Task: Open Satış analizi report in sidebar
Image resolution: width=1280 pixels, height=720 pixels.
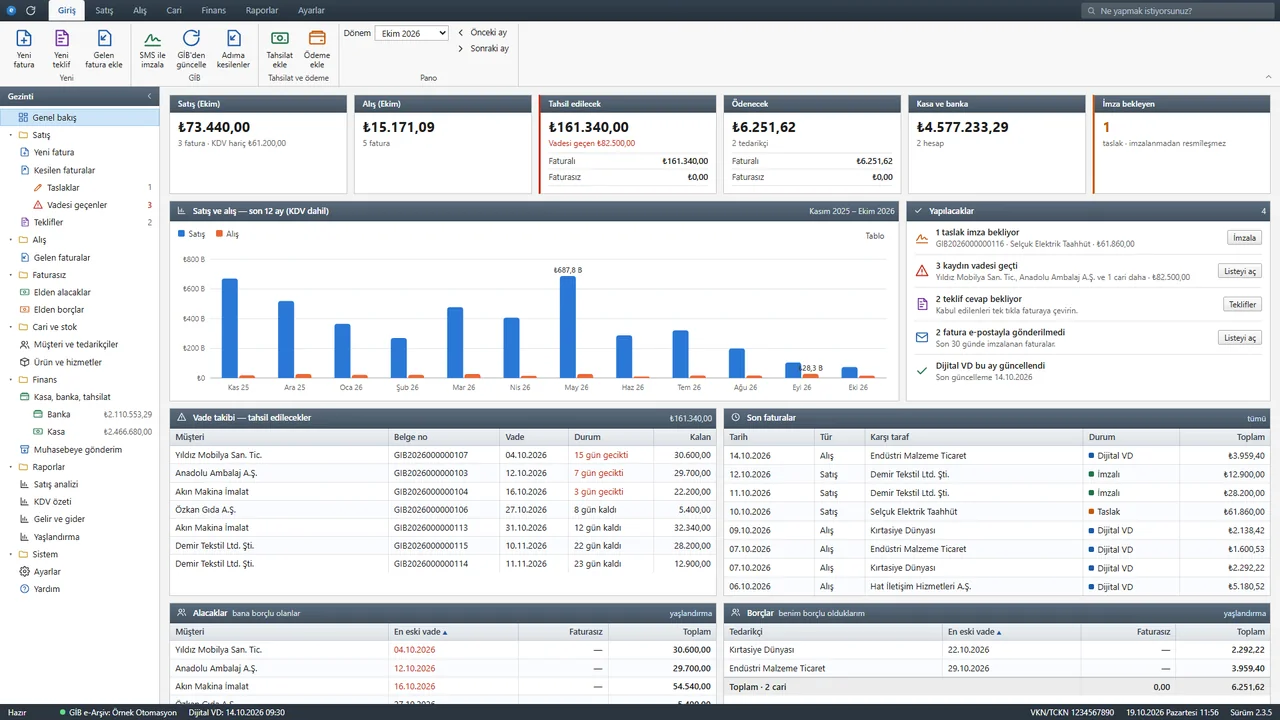Action: (x=80, y=484)
